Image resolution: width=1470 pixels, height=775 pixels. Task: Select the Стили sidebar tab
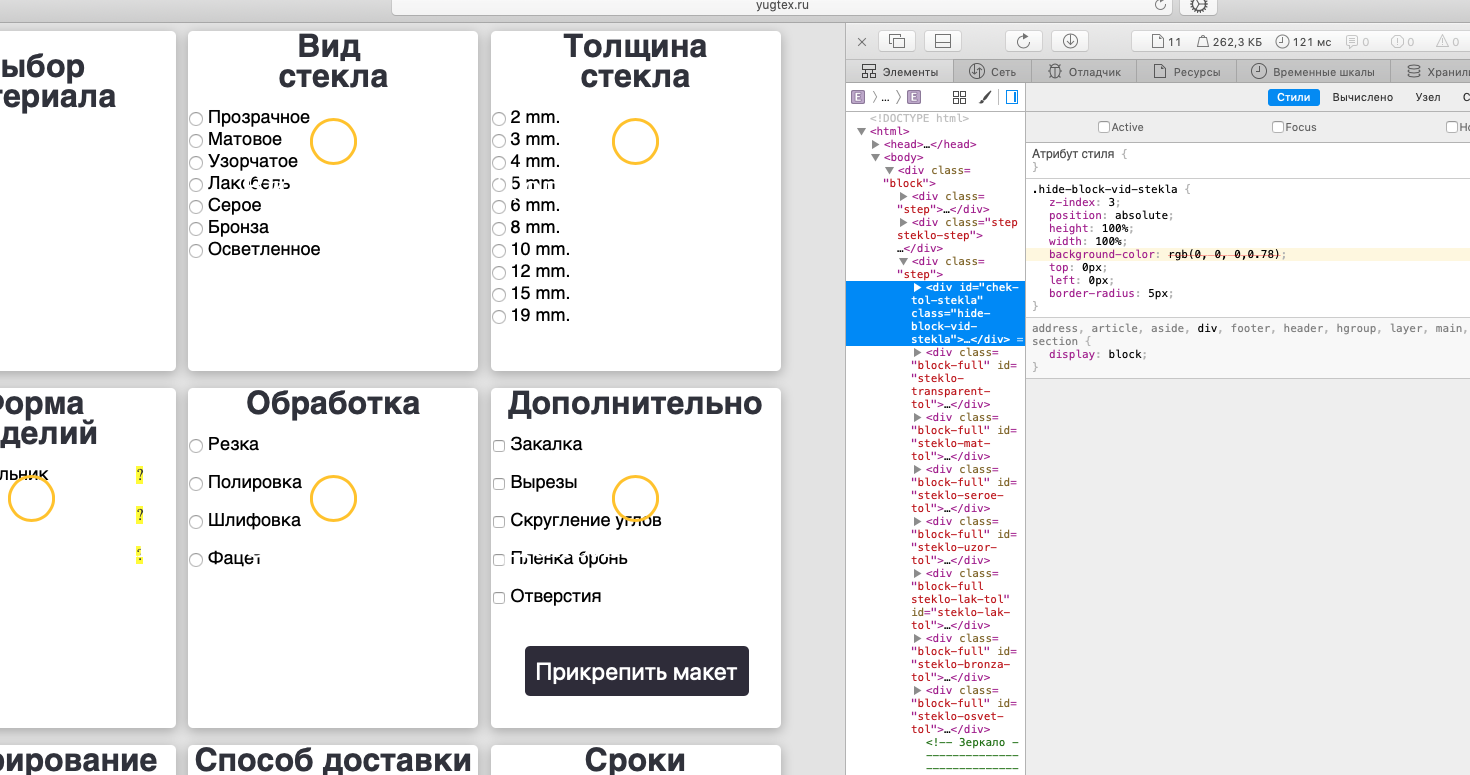(1294, 97)
